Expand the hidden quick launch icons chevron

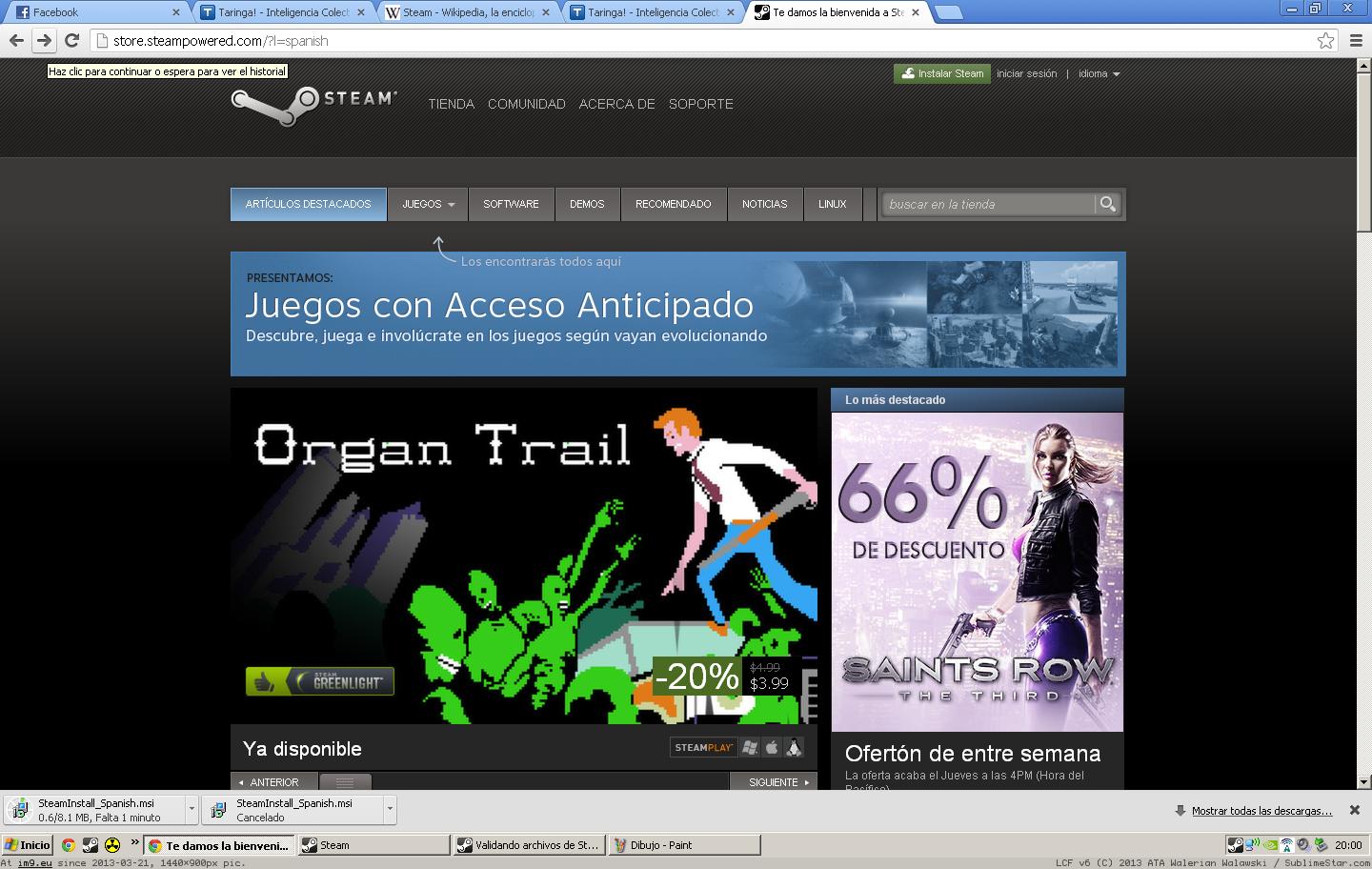[135, 841]
